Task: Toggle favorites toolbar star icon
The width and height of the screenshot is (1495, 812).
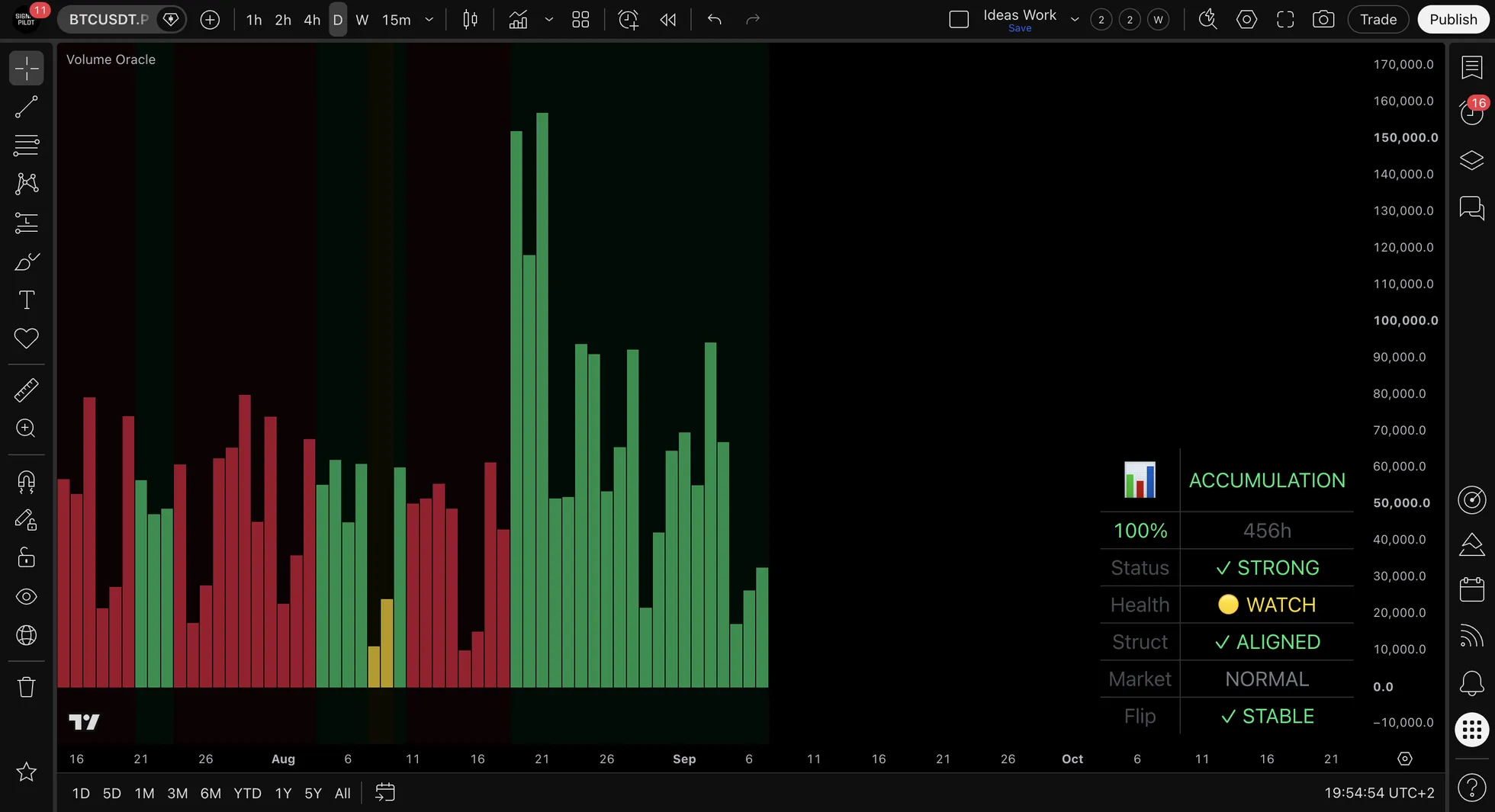Action: pos(27,772)
